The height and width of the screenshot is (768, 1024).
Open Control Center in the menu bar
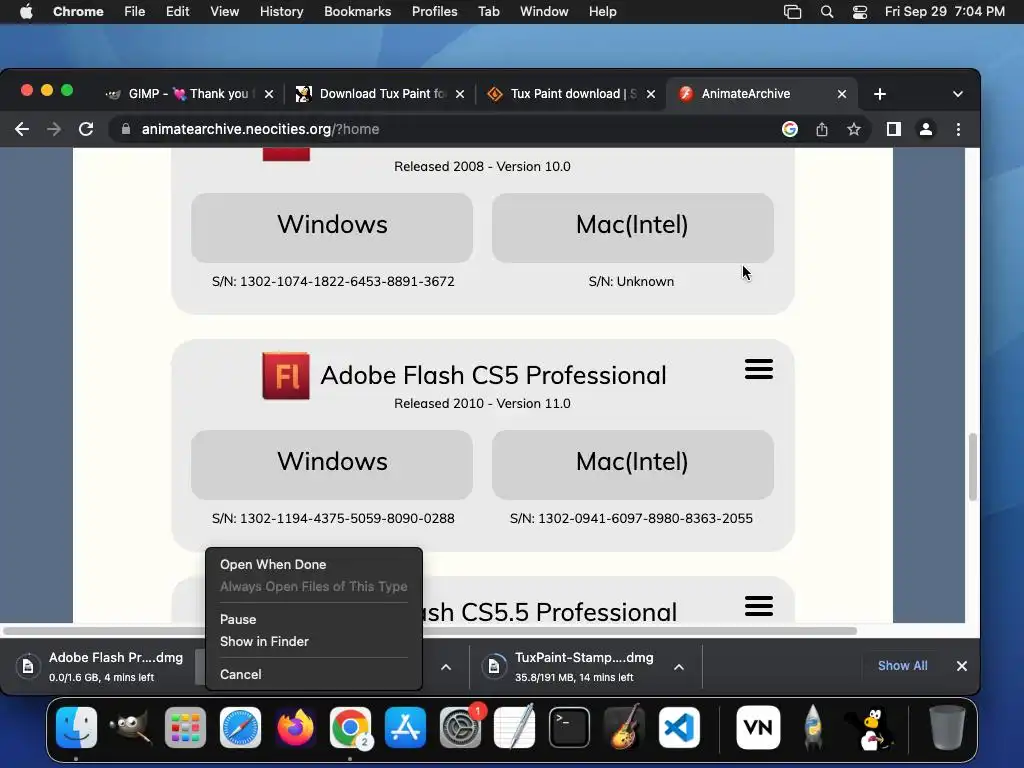[x=860, y=12]
